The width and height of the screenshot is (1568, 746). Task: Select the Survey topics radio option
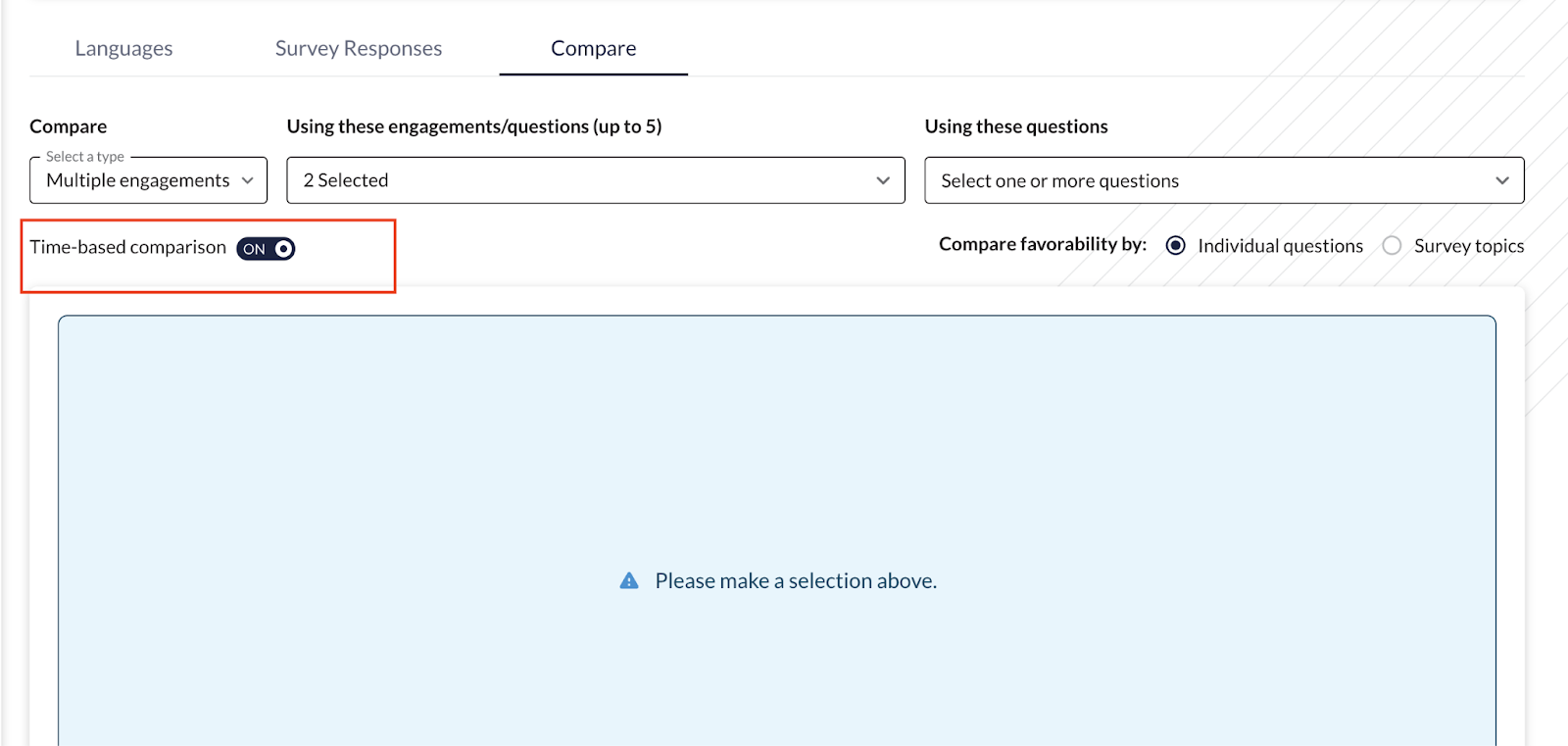pyautogui.click(x=1392, y=245)
